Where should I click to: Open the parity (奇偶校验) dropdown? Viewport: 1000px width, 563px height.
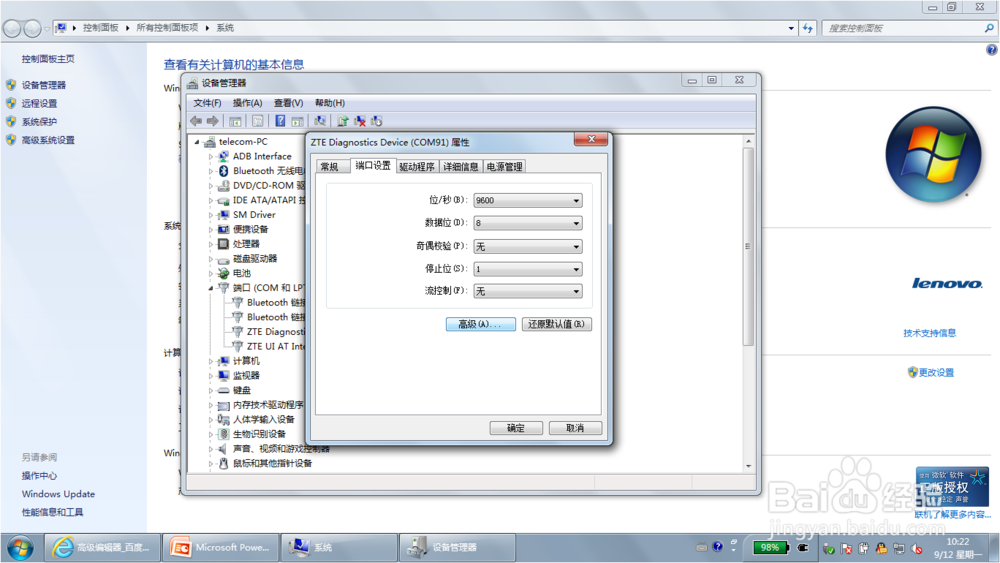click(527, 246)
